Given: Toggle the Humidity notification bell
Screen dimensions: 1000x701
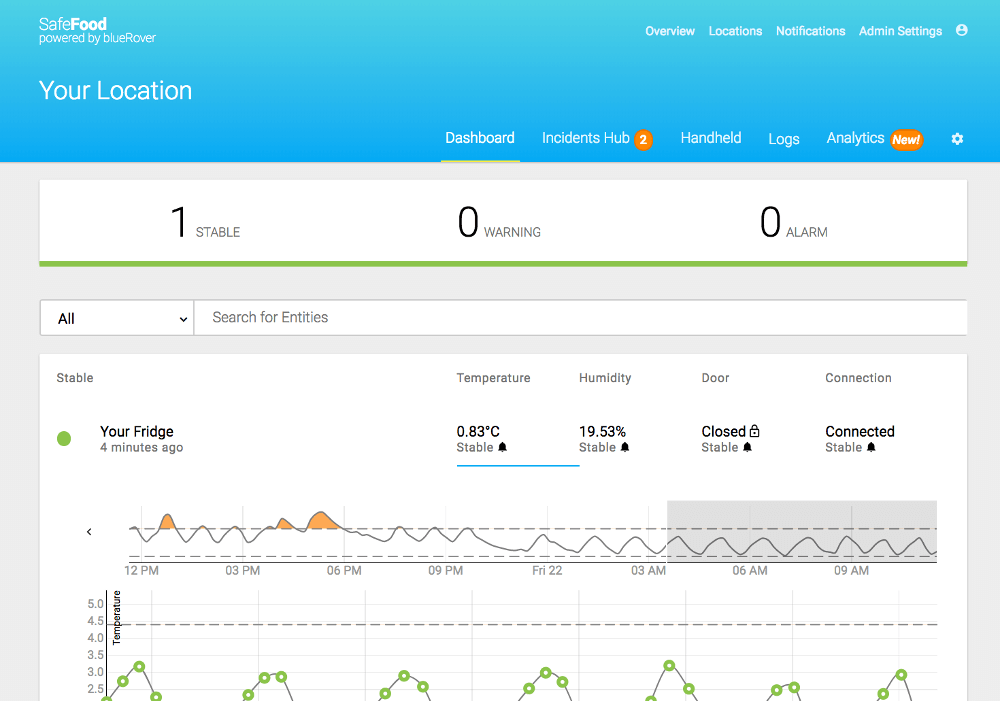Looking at the screenshot, I should 627,448.
